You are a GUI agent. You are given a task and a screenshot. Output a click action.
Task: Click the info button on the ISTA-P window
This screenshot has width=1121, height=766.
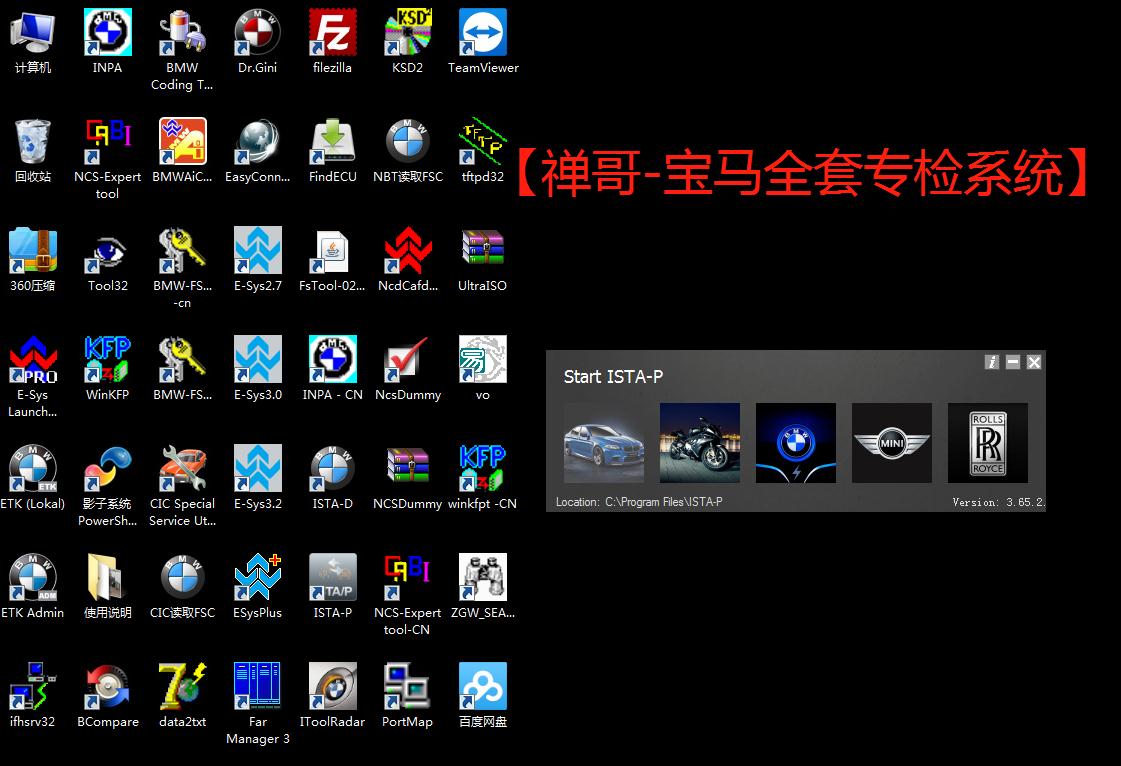991,363
